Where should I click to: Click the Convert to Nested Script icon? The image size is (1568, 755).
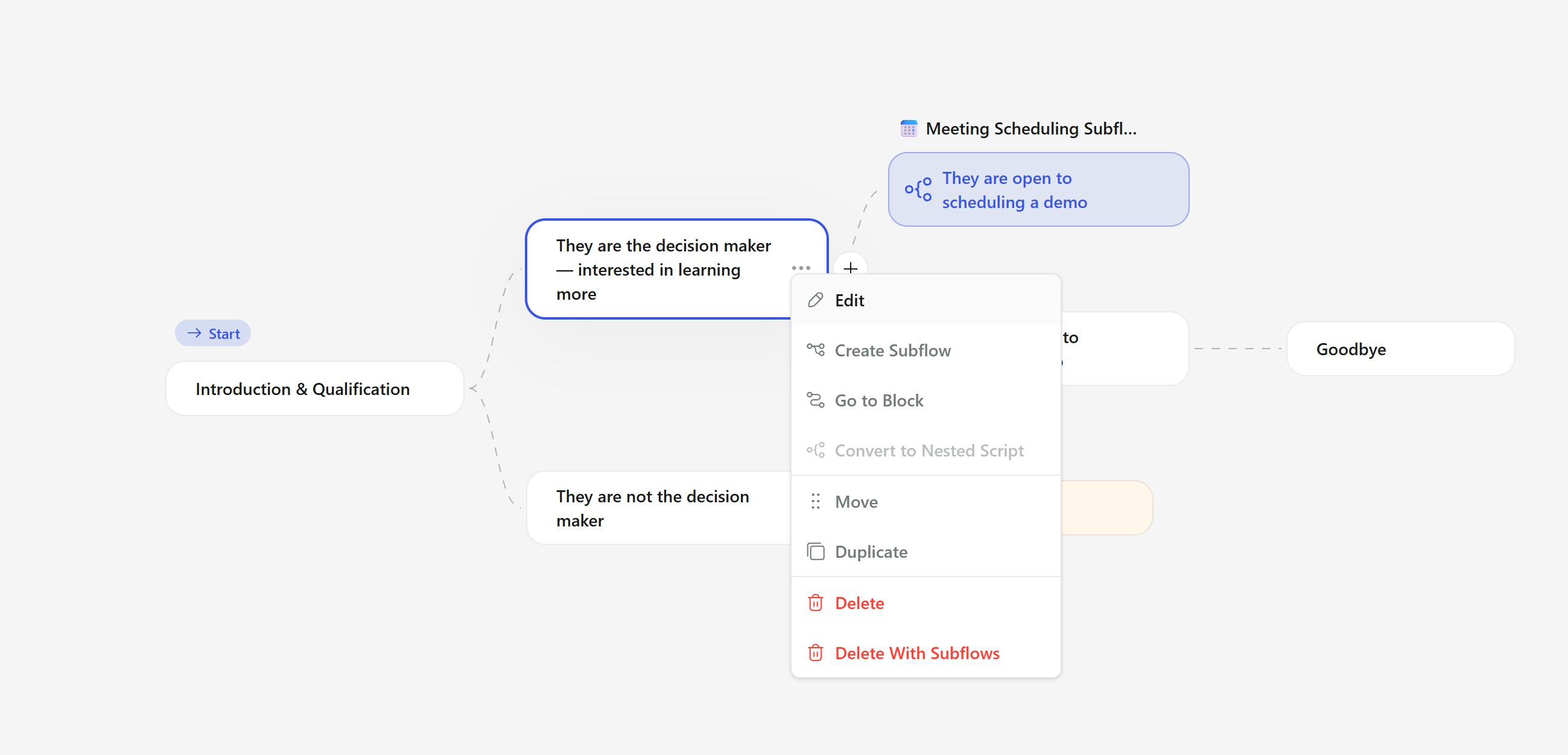point(815,450)
